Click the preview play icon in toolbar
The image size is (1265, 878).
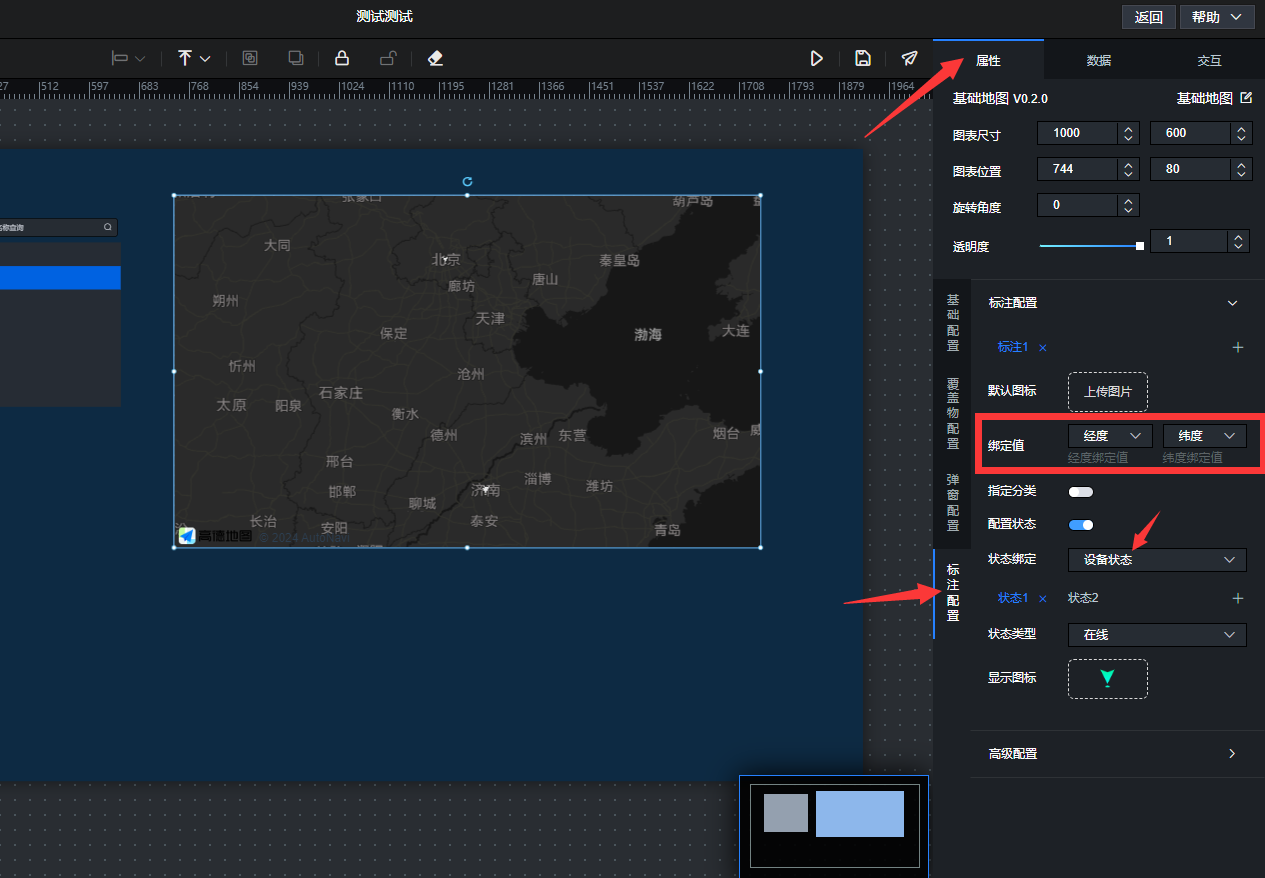coord(817,59)
